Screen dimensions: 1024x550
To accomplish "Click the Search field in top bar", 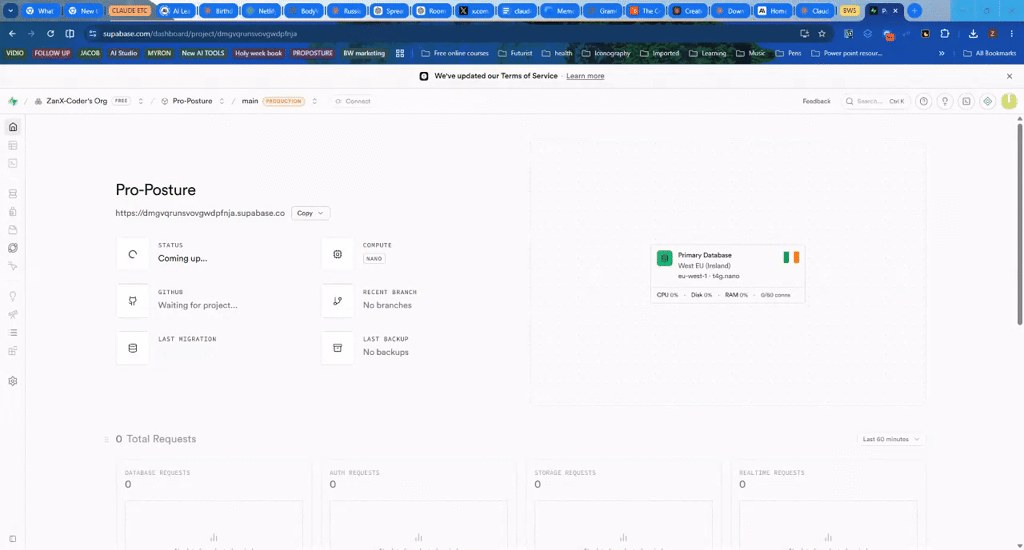I will (x=875, y=101).
